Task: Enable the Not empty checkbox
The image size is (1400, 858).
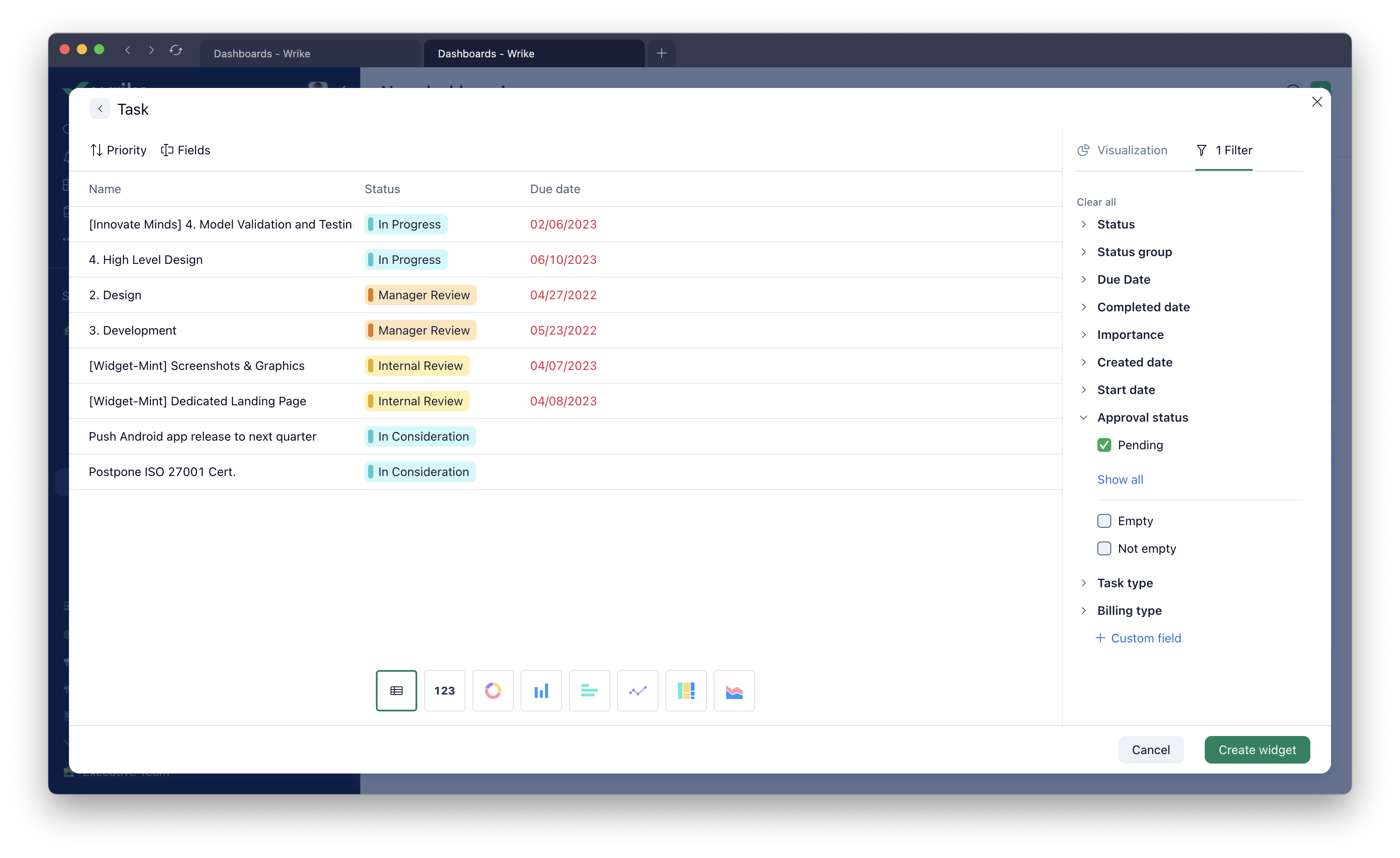Action: [1104, 548]
